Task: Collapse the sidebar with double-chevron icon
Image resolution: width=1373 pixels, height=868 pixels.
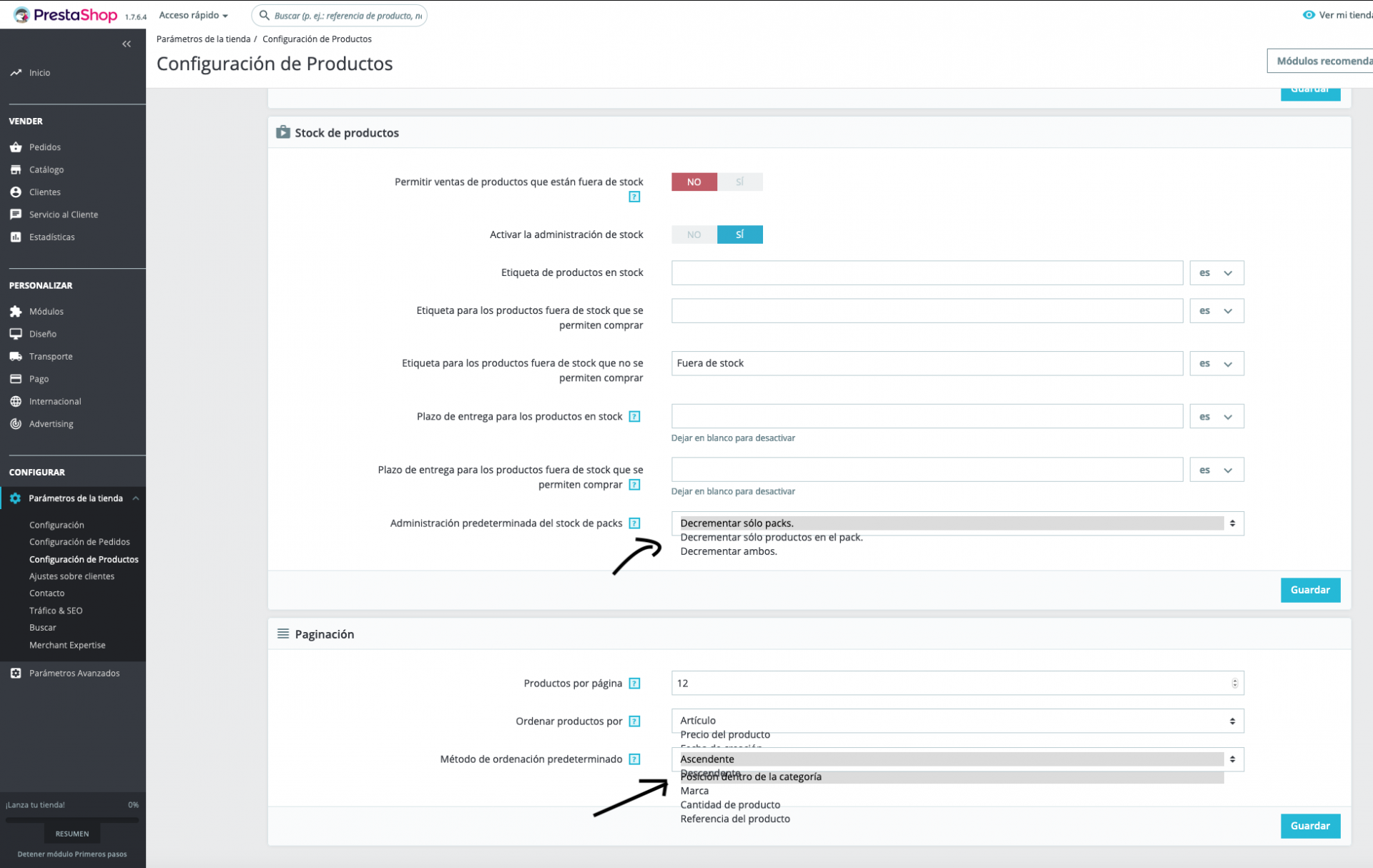Action: coord(127,44)
